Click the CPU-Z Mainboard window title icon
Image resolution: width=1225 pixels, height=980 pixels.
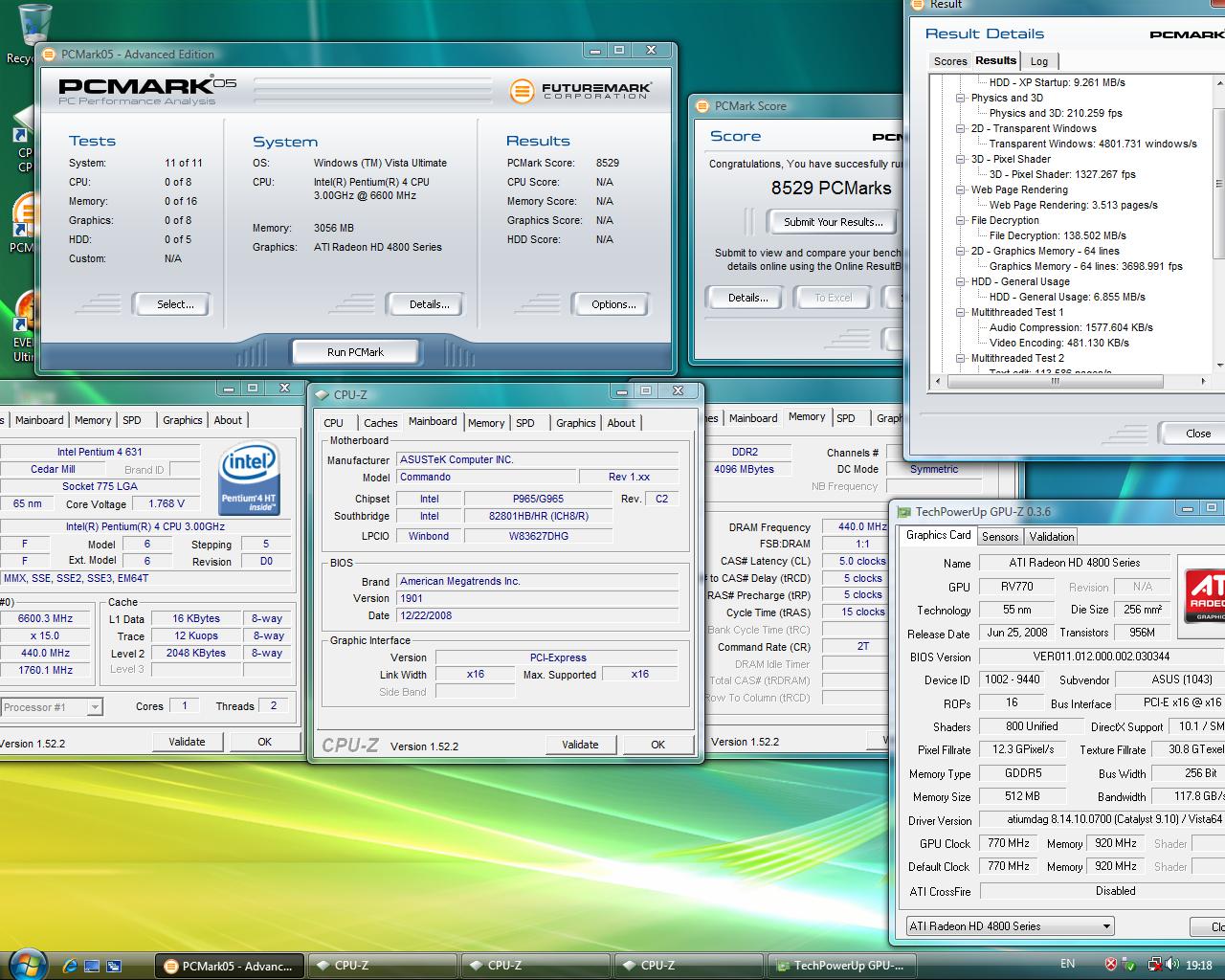(x=322, y=394)
